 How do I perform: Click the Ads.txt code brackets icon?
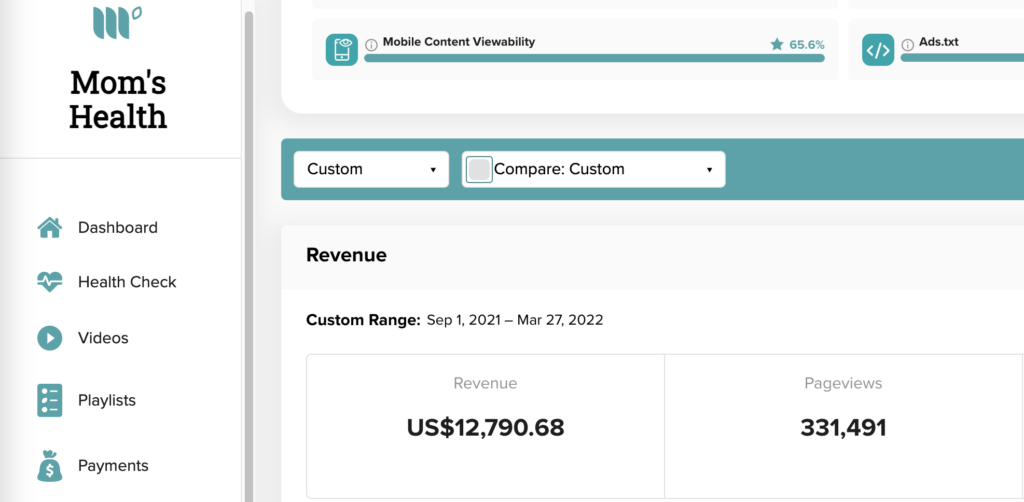[878, 50]
